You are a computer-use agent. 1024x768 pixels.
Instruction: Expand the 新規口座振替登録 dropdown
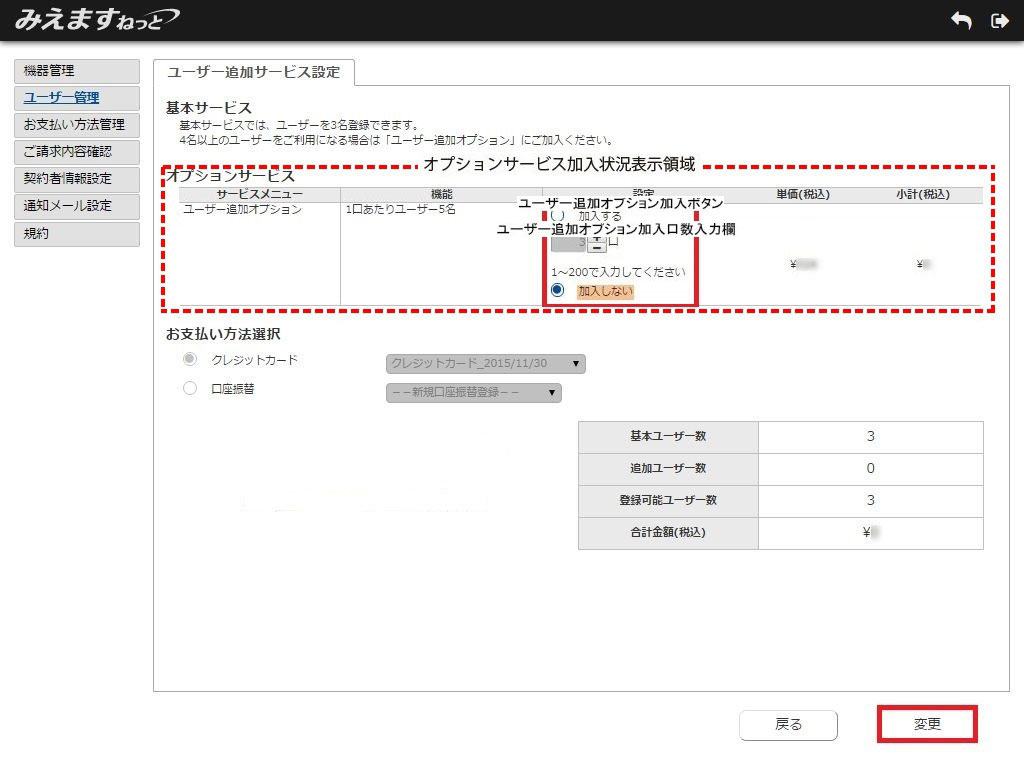(473, 393)
